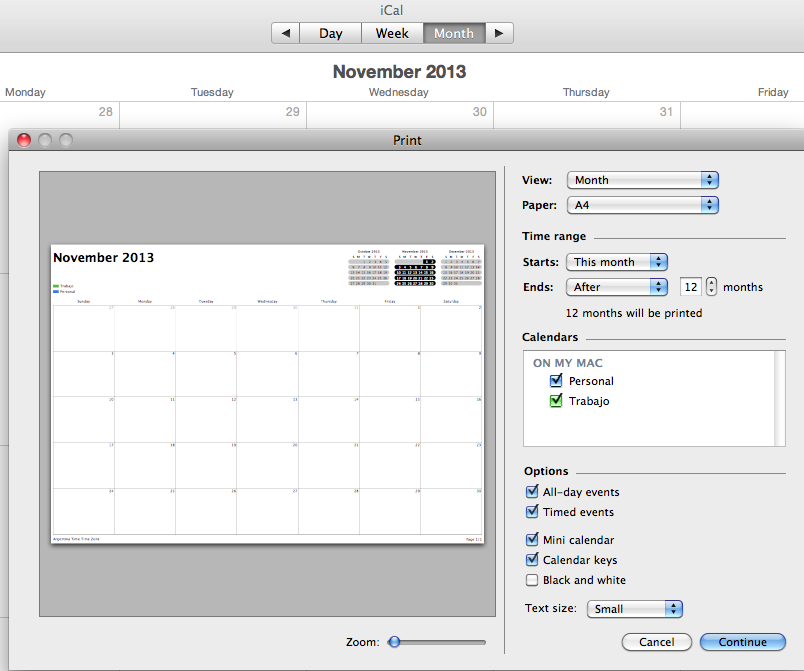Click the previous month navigation arrow
Viewport: 804px width, 671px height.
click(x=285, y=33)
